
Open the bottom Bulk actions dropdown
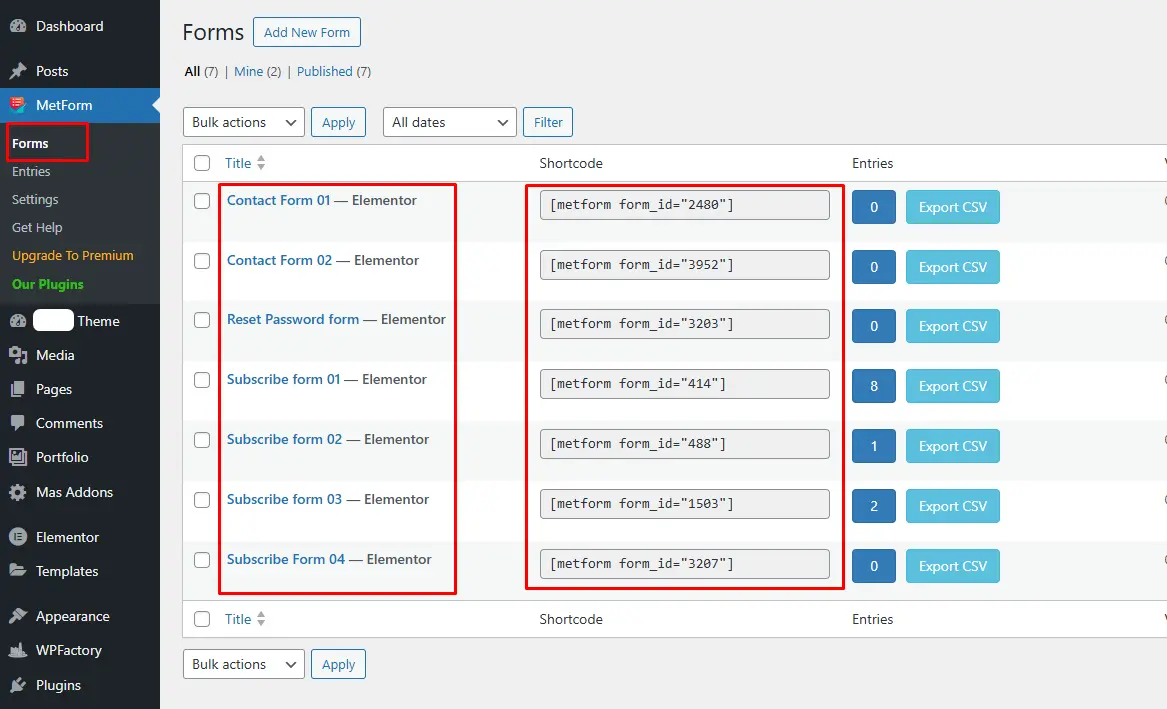pos(243,664)
